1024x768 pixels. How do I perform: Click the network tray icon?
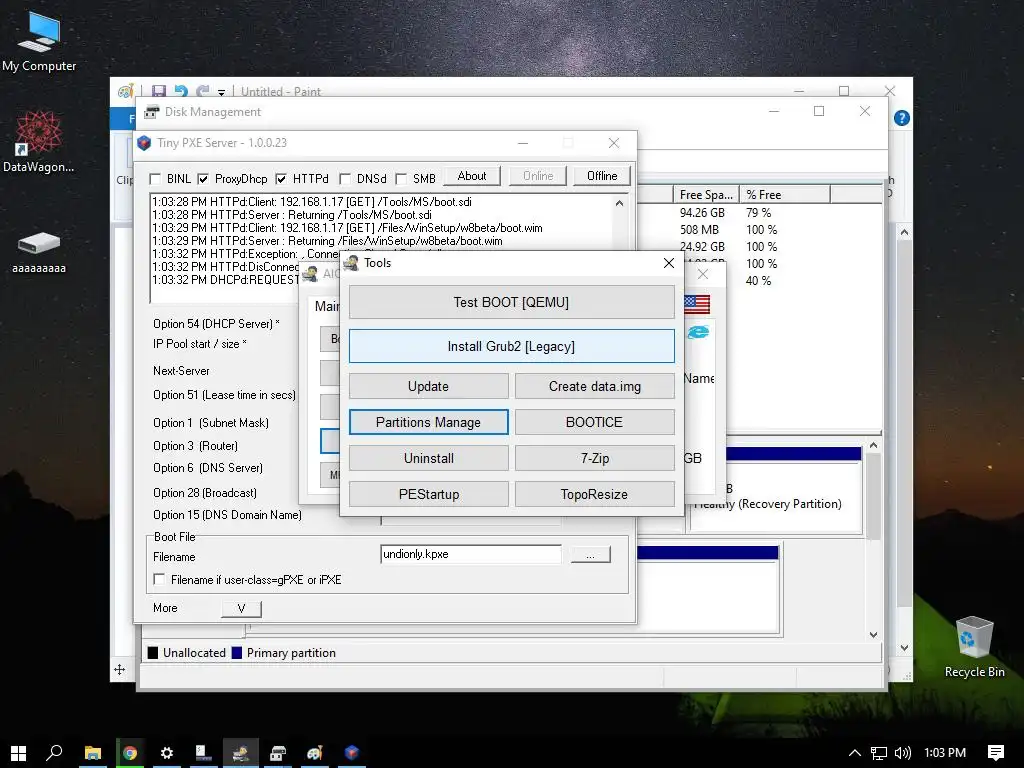(879, 753)
